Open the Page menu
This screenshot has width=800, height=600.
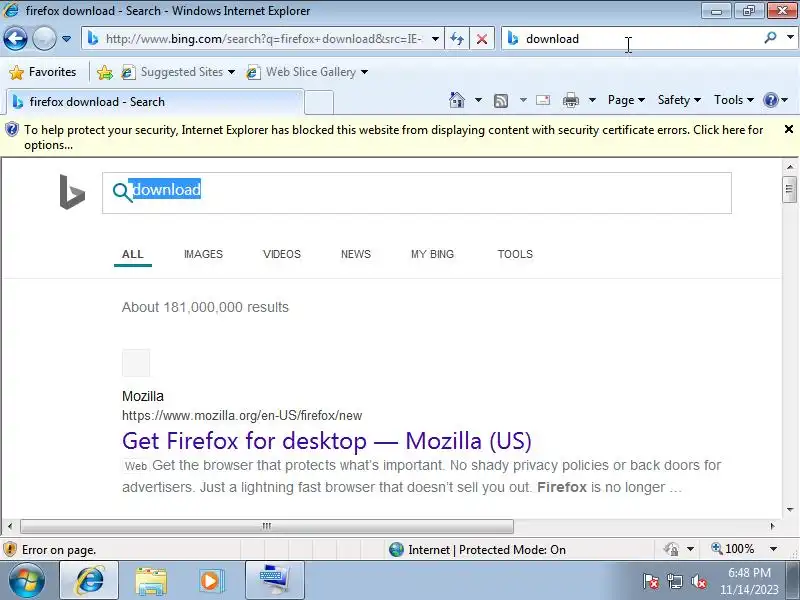626,100
